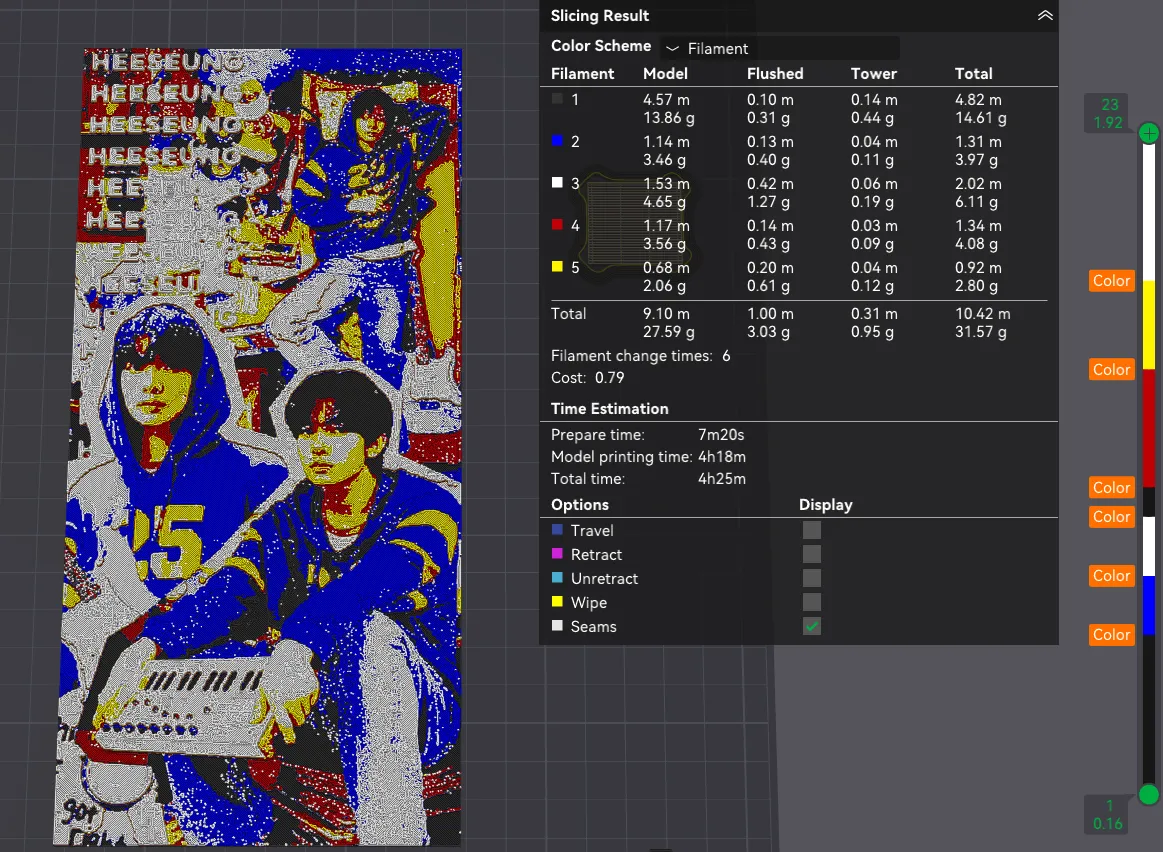Click the Time Estimation section heading
The height and width of the screenshot is (852, 1163).
pyautogui.click(x=610, y=409)
